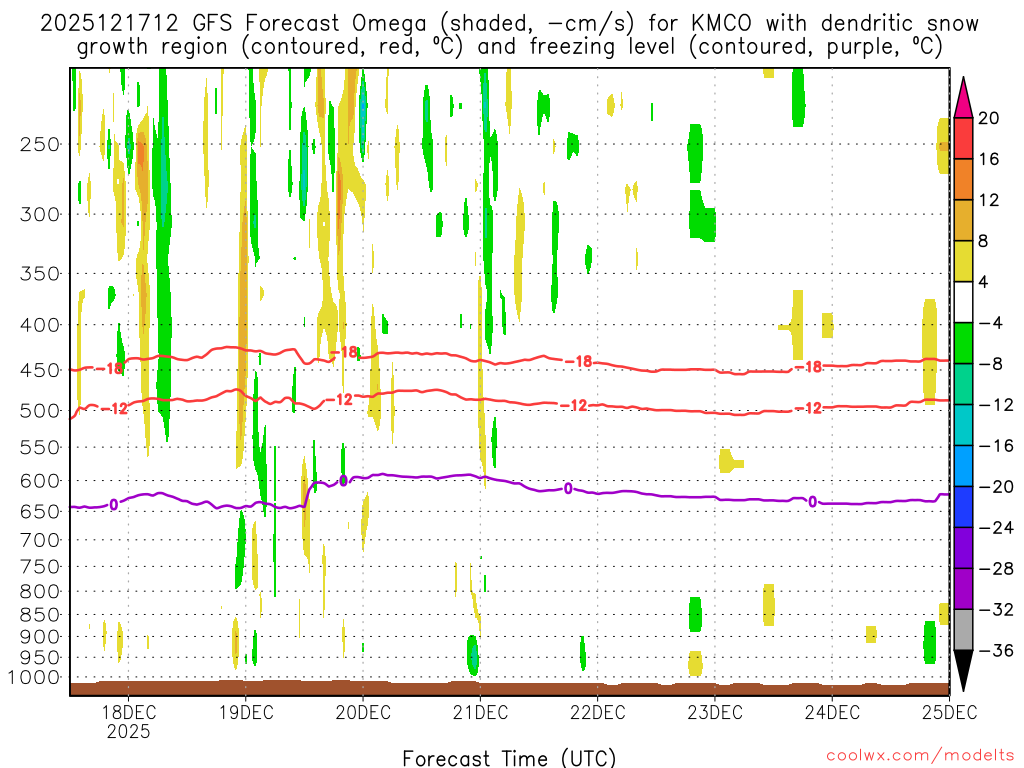Click the colorbar value label 20
Image resolution: width=1024 pixels, height=768 pixels.
click(989, 118)
